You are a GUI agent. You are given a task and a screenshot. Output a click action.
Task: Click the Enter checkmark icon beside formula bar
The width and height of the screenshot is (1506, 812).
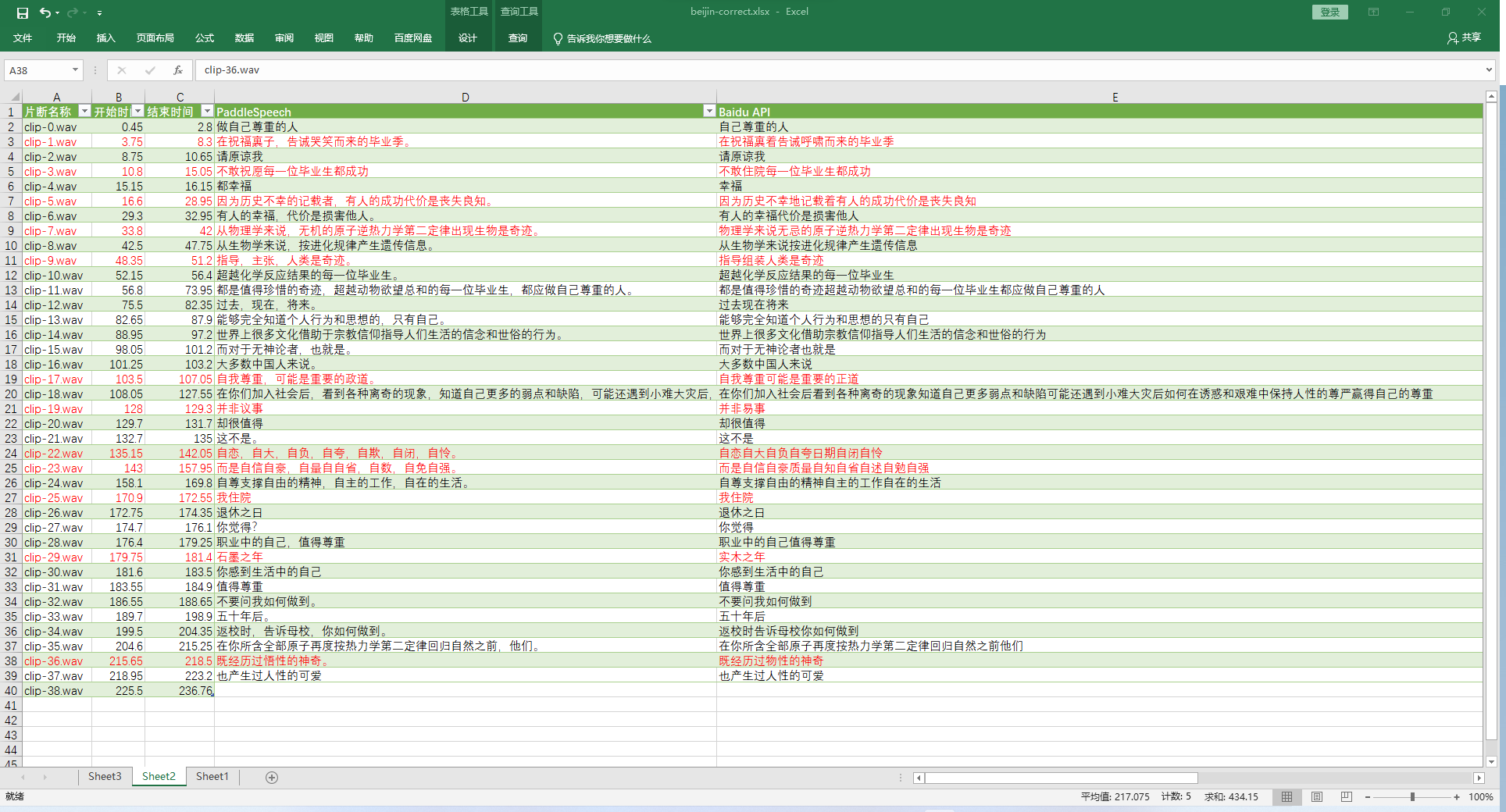150,70
